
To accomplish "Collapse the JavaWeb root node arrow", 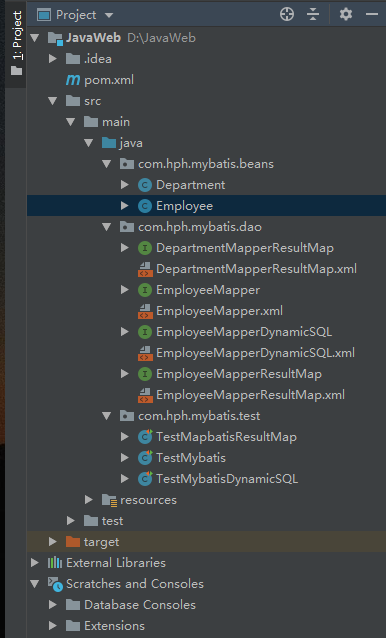I will [x=35, y=38].
